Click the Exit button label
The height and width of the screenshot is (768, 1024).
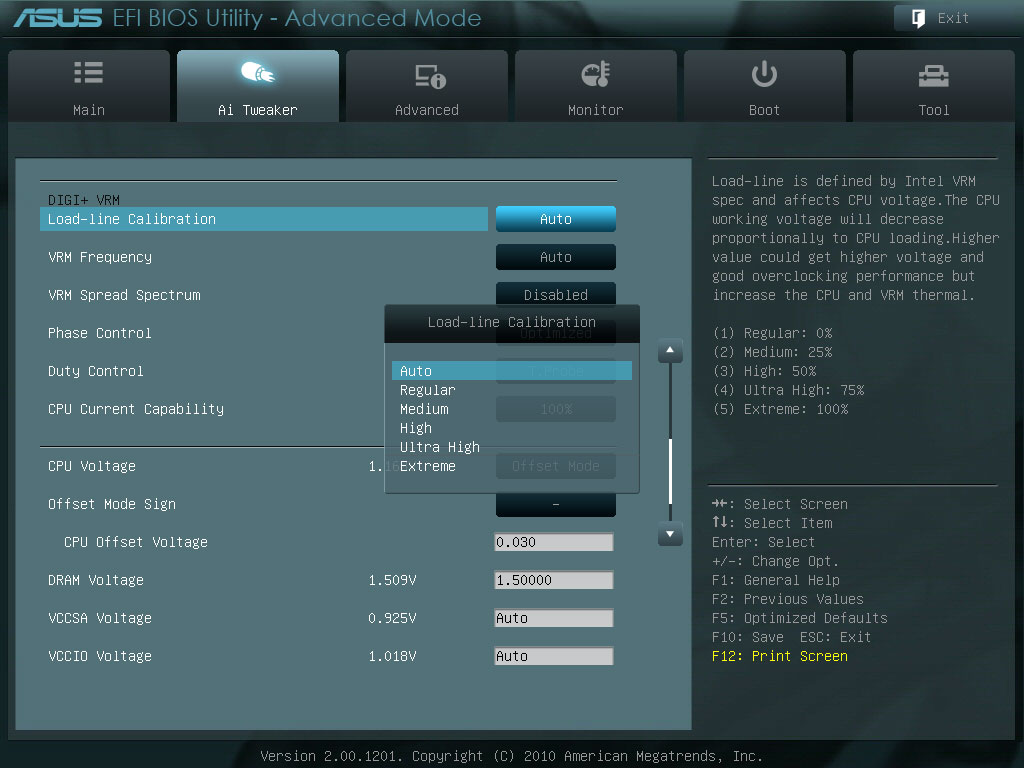[953, 18]
